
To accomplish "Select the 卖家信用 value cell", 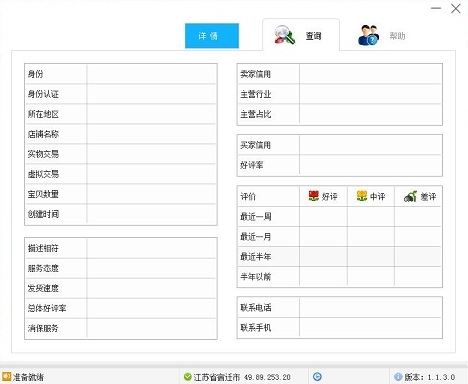I will tap(370, 74).
